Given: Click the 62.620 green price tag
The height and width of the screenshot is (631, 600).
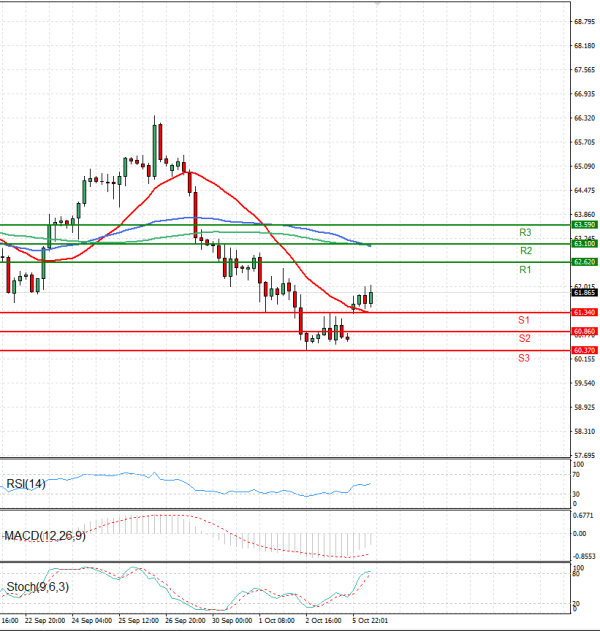Looking at the screenshot, I should [x=584, y=262].
